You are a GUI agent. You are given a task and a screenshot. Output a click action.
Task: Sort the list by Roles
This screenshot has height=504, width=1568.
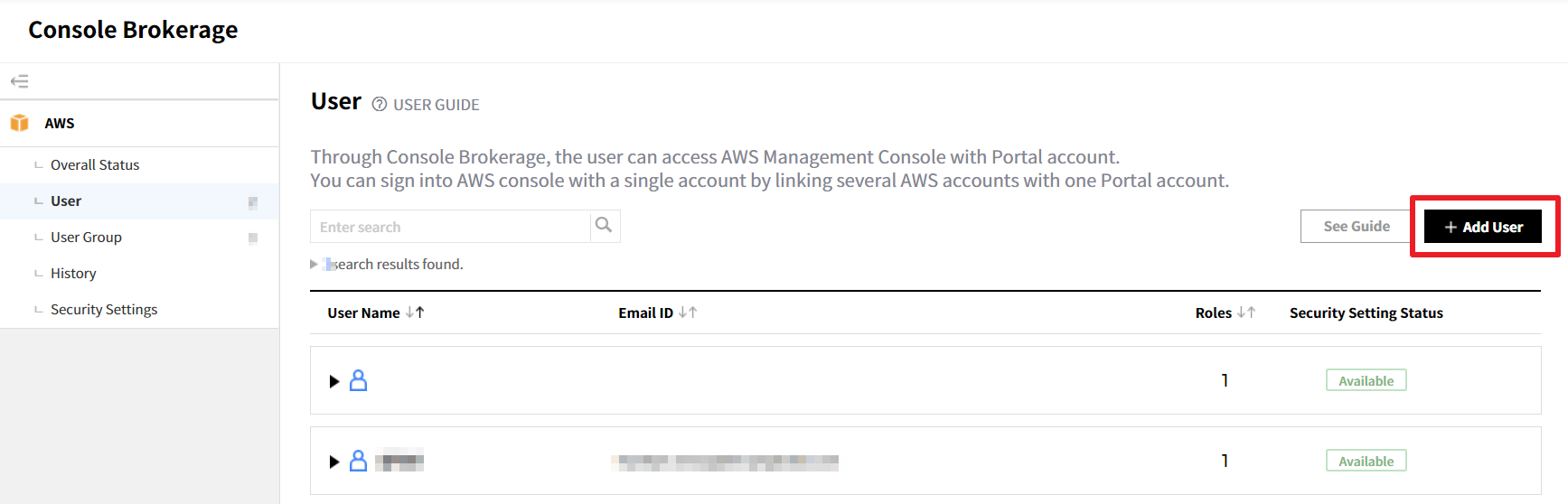coord(1246,313)
